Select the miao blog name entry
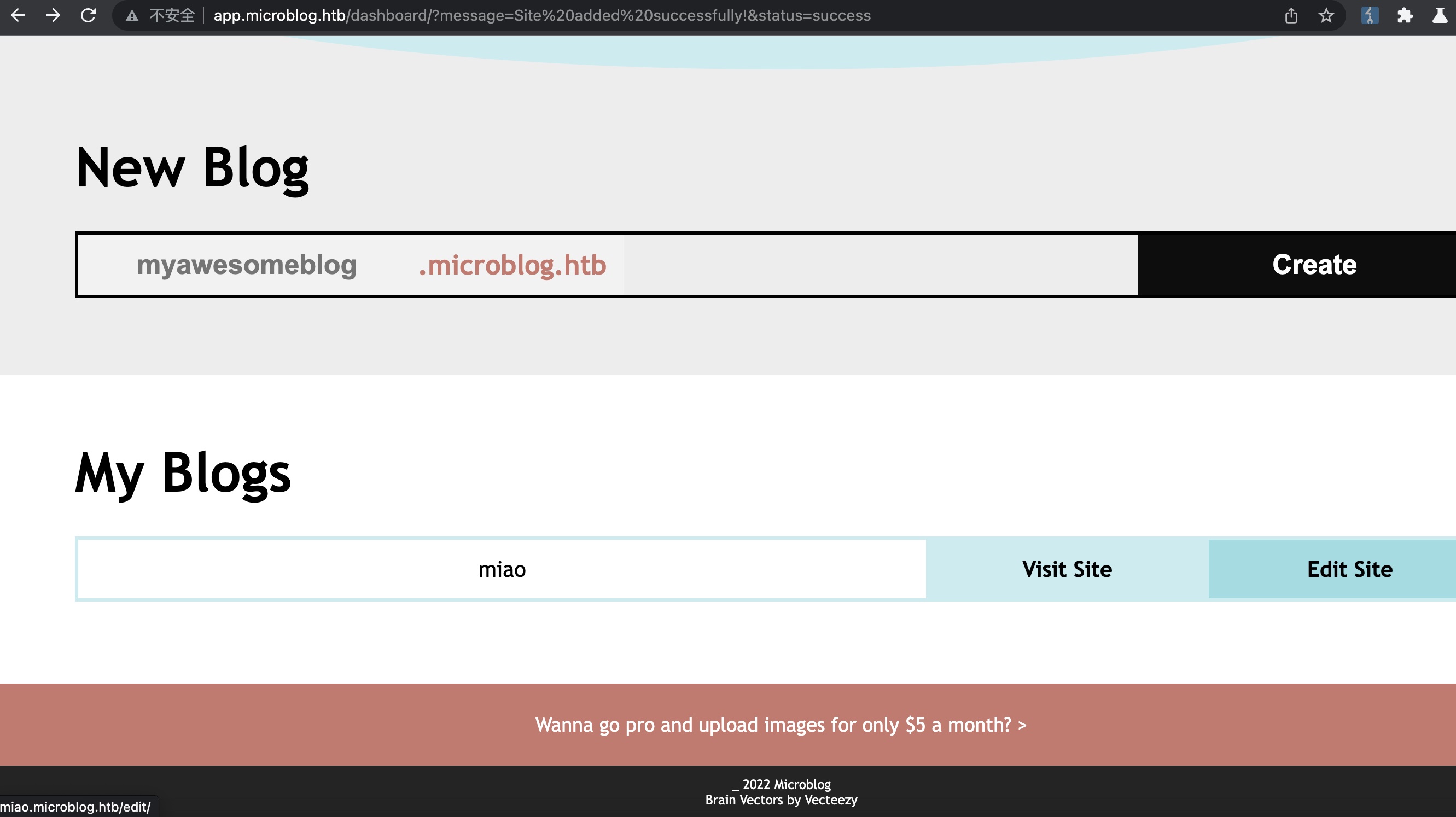1456x817 pixels. tap(502, 569)
